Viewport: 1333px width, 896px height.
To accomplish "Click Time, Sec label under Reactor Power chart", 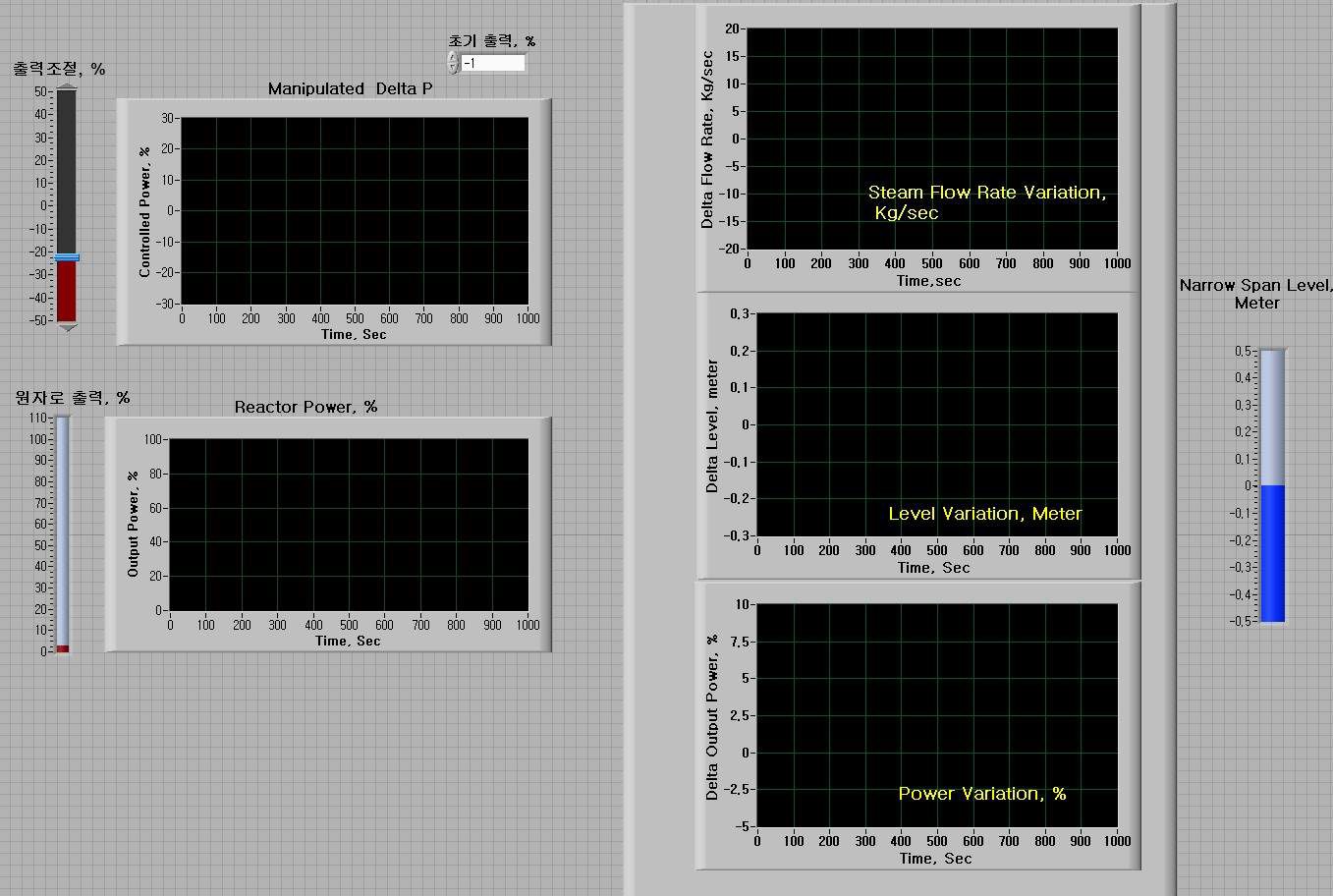I will pos(348,641).
